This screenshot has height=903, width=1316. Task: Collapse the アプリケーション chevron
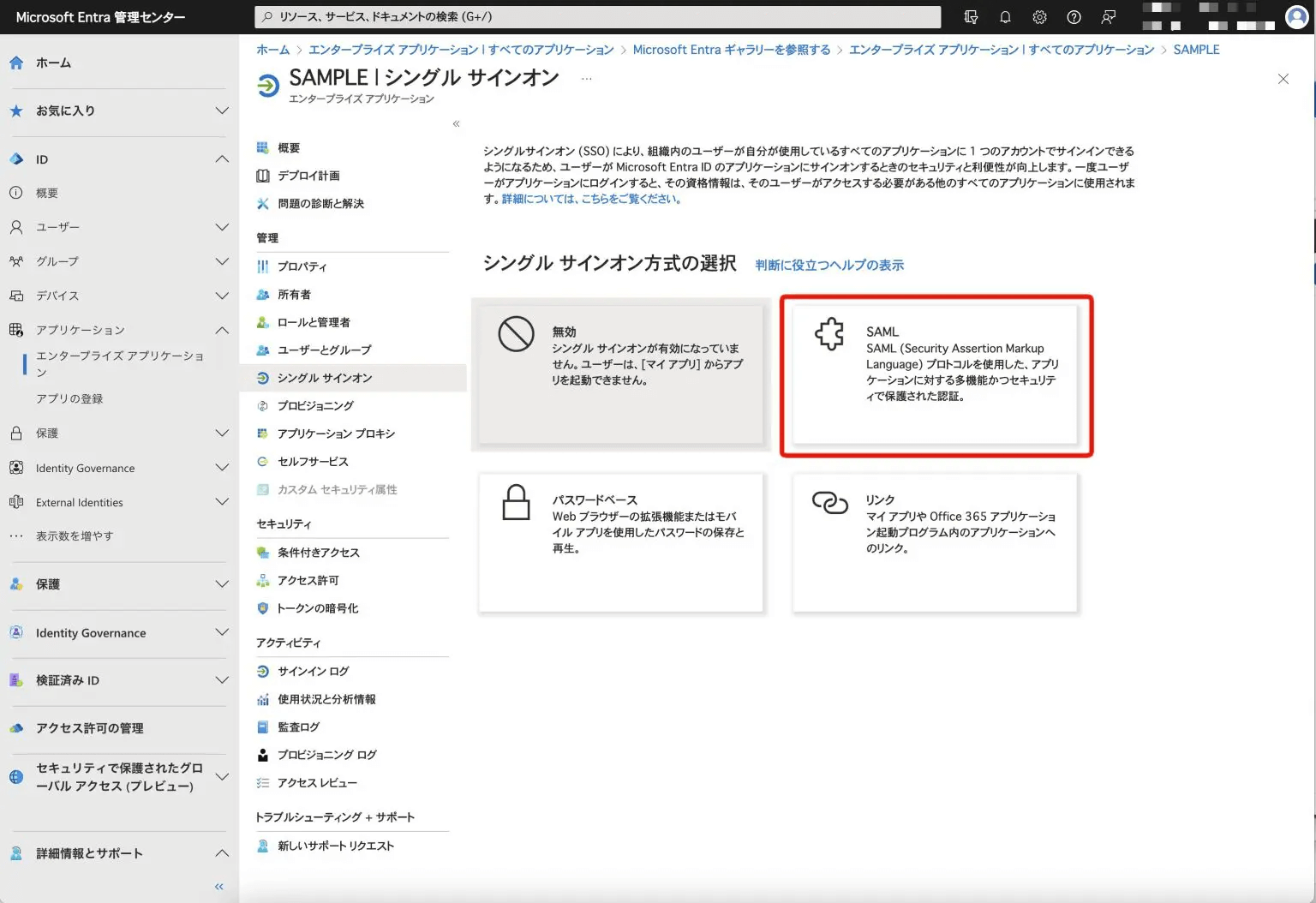tap(222, 330)
